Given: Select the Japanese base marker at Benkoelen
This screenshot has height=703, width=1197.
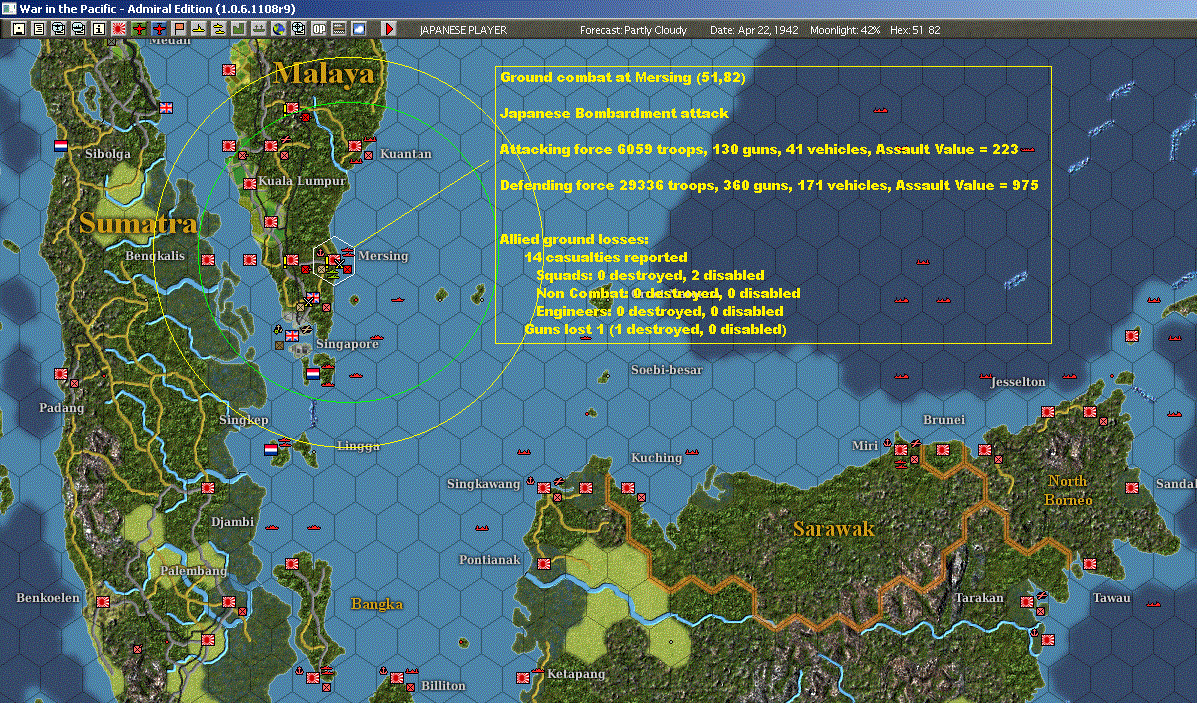Looking at the screenshot, I should (x=103, y=601).
